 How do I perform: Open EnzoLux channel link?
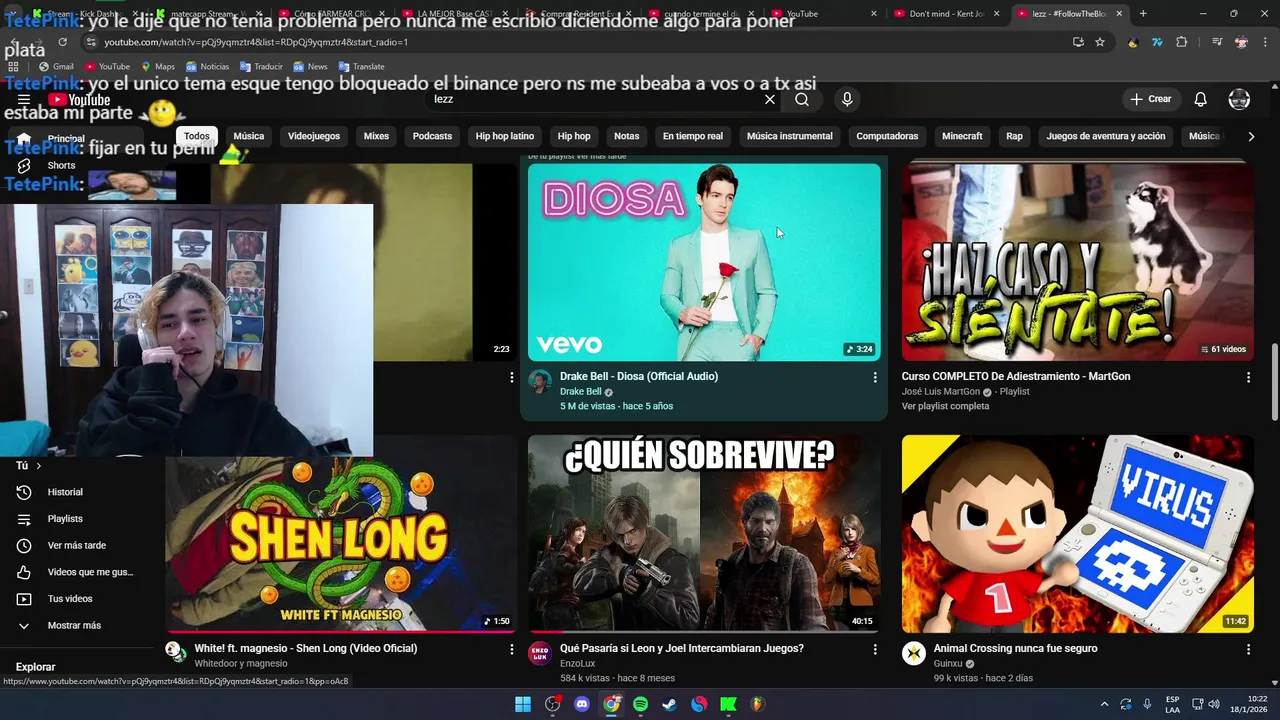577,664
